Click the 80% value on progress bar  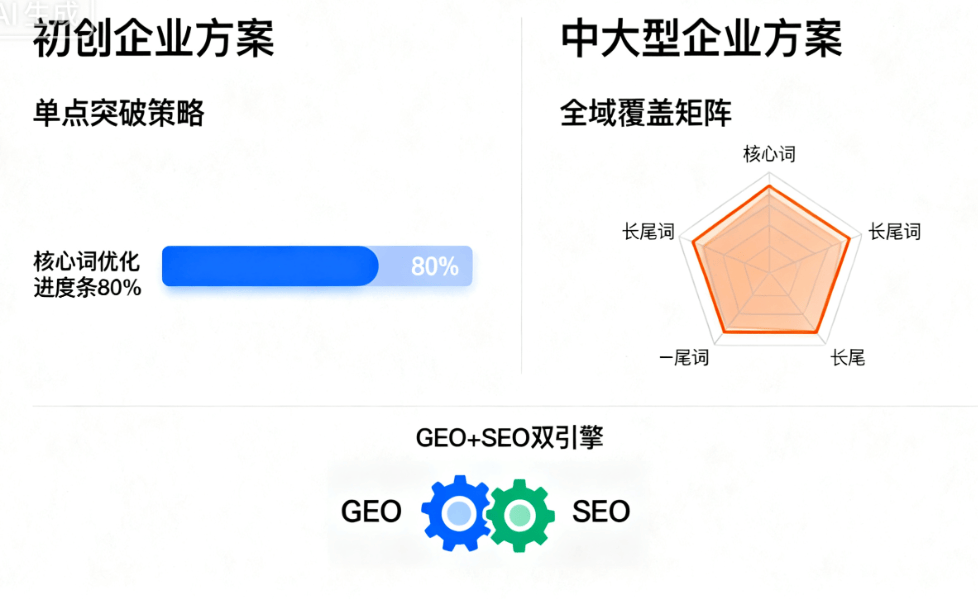pyautogui.click(x=434, y=267)
